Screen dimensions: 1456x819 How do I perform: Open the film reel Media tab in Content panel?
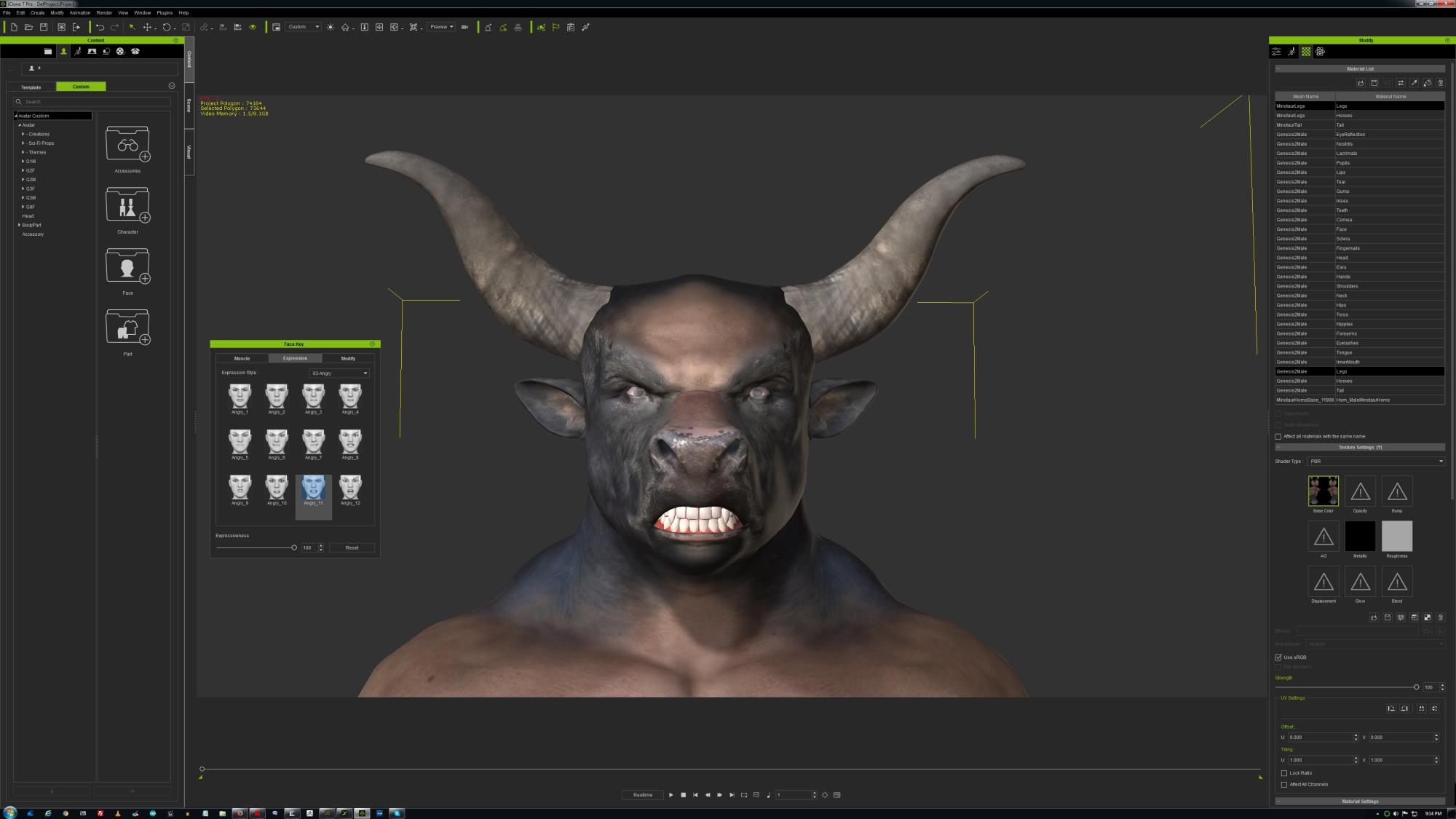(x=120, y=51)
